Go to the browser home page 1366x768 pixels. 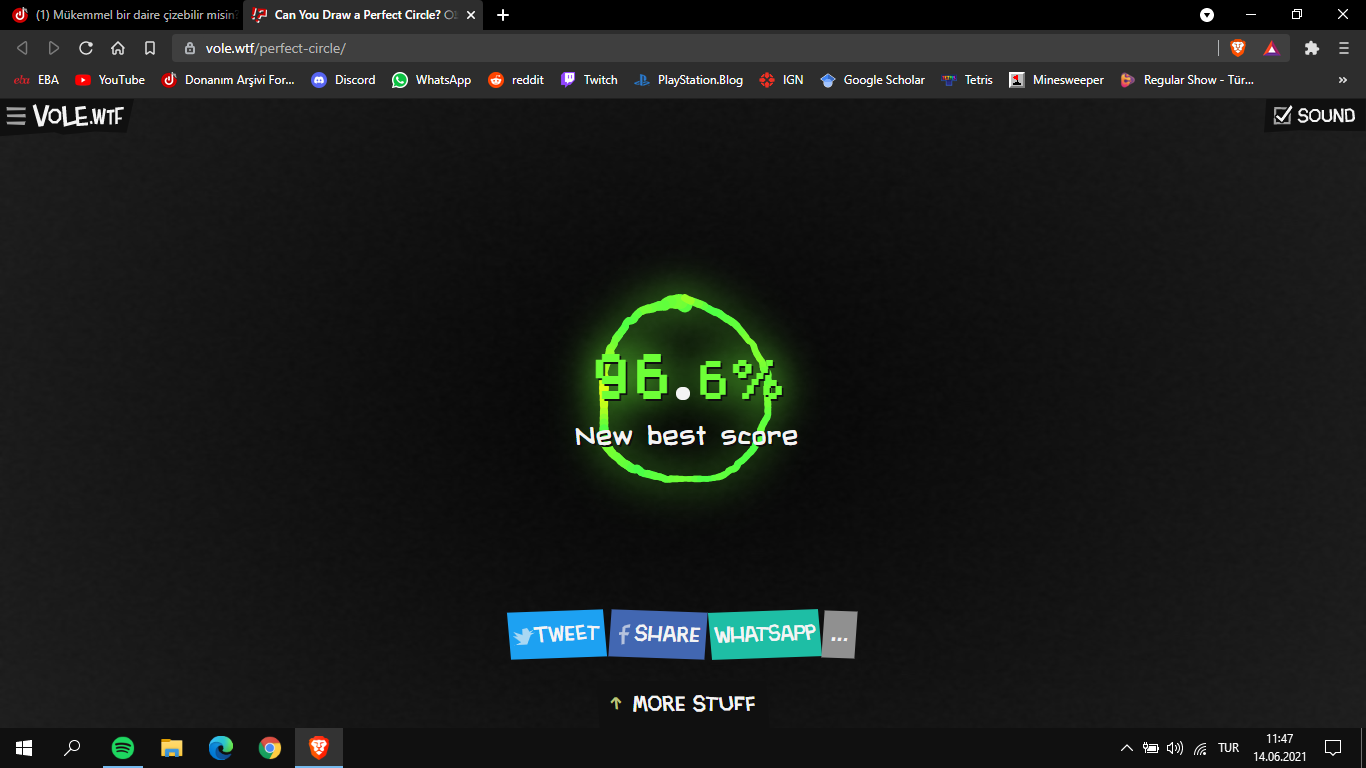(x=118, y=48)
